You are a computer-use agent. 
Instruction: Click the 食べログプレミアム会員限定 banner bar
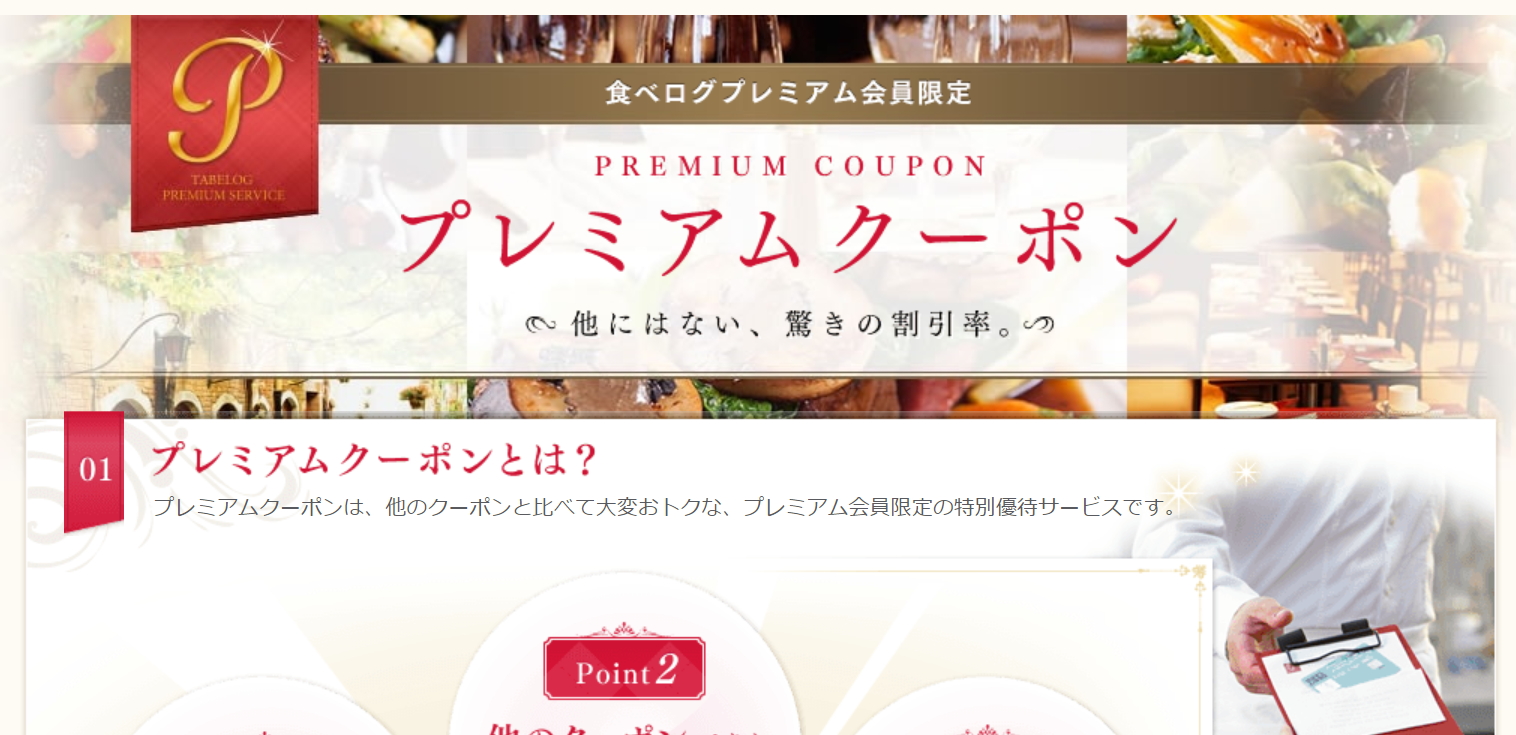coord(788,94)
